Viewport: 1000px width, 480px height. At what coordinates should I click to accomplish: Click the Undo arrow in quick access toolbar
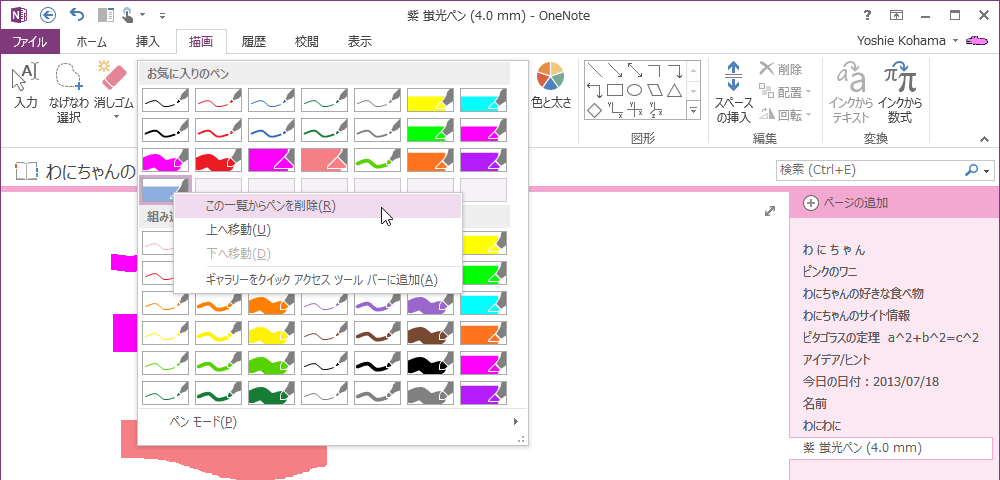(77, 15)
